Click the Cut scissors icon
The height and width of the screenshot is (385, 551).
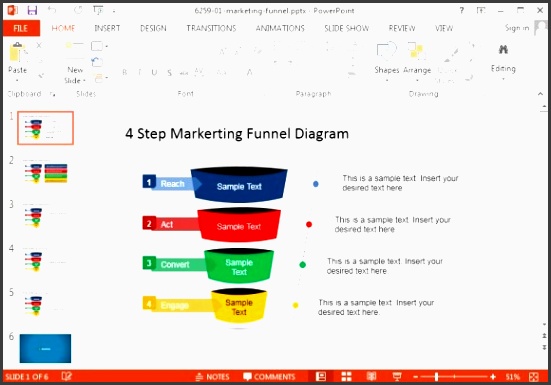(39, 45)
